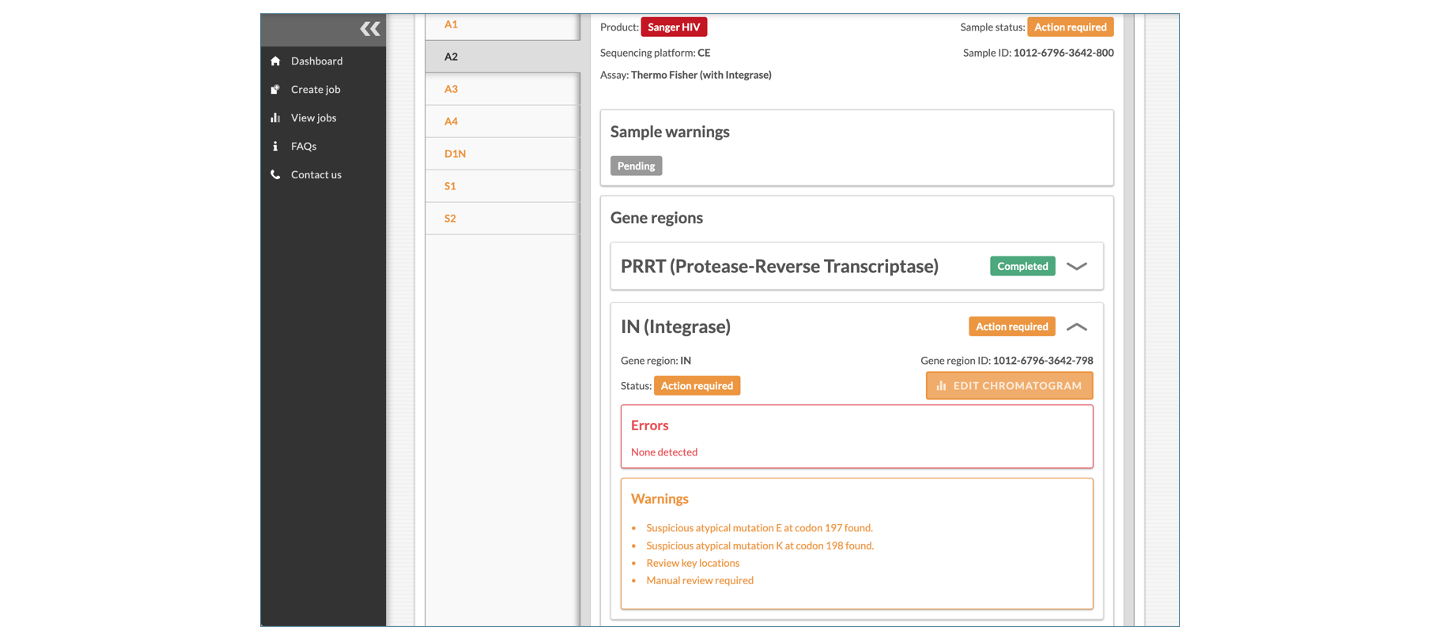The image size is (1440, 640).
Task: Click chromatogram icon on Edit Chromatogram button
Action: click(x=941, y=386)
